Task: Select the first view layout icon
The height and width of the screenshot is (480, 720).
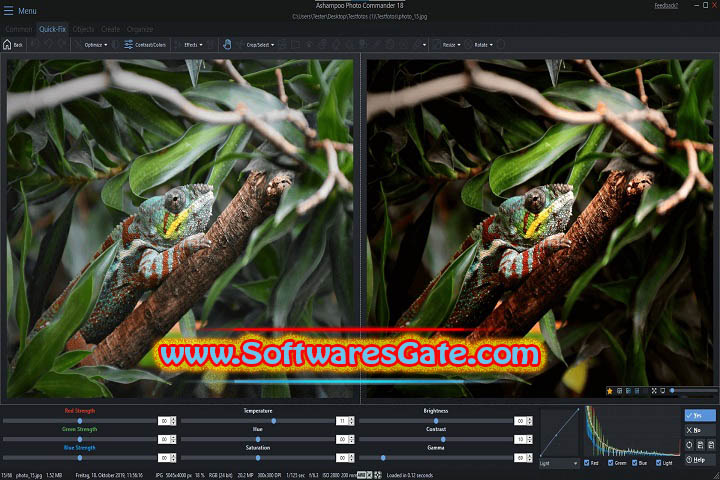Action: (x=619, y=391)
